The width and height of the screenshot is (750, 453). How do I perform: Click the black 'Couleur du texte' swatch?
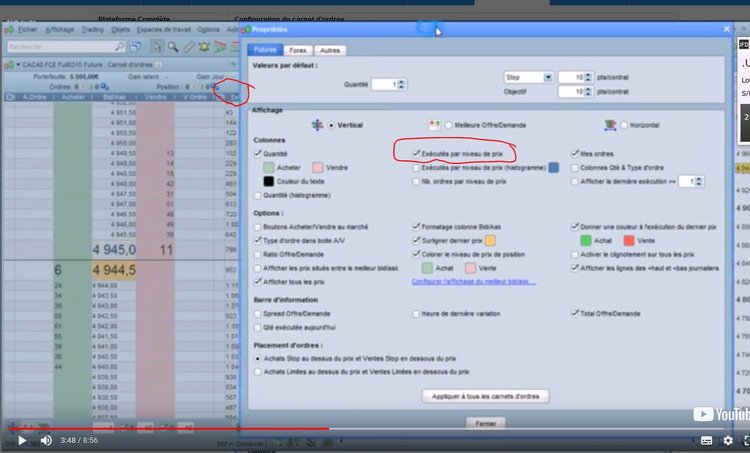point(269,182)
